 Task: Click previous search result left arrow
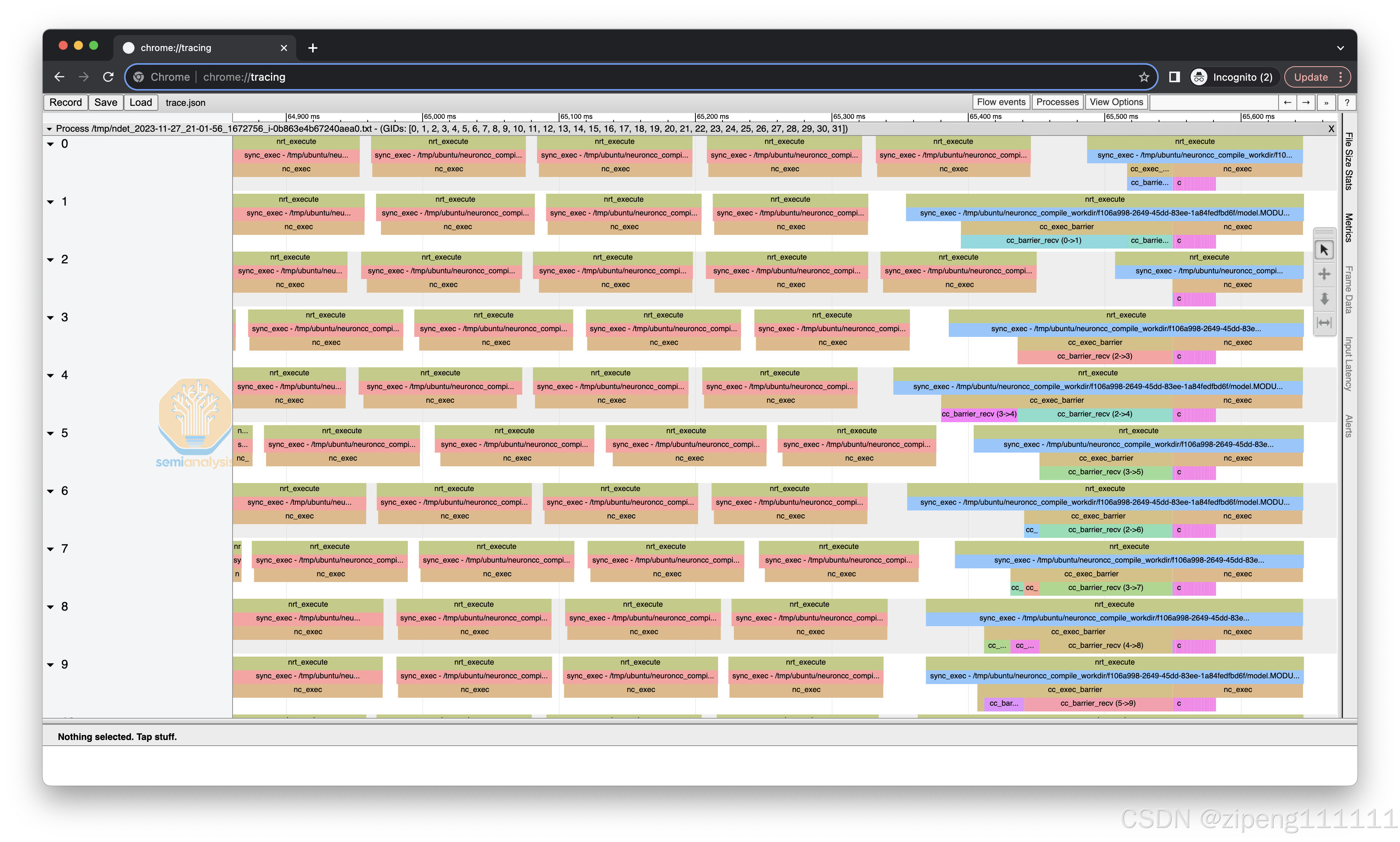pos(1287,102)
